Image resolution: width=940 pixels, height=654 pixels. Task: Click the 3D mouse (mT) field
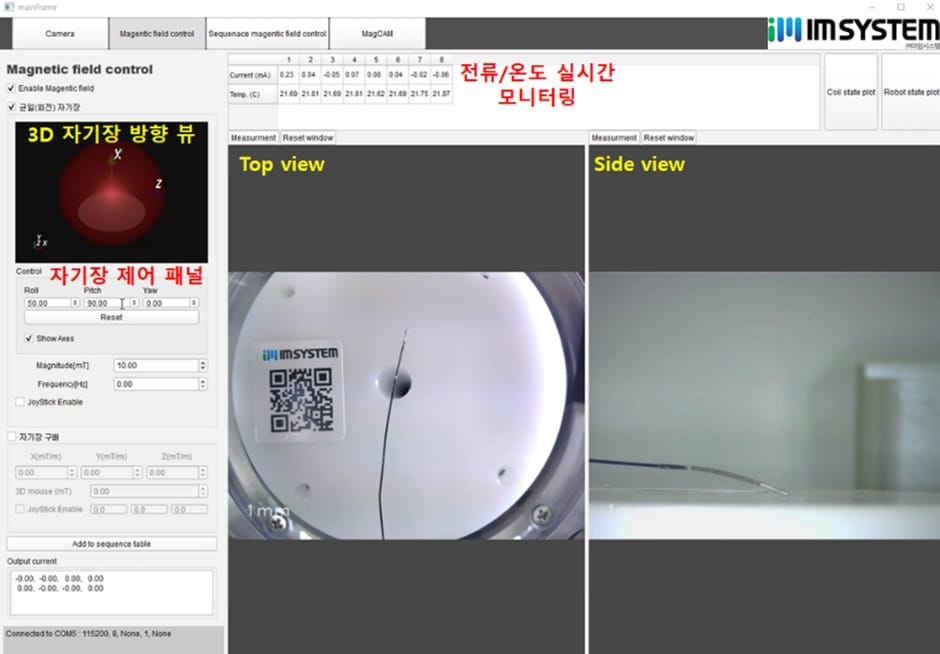click(x=144, y=491)
